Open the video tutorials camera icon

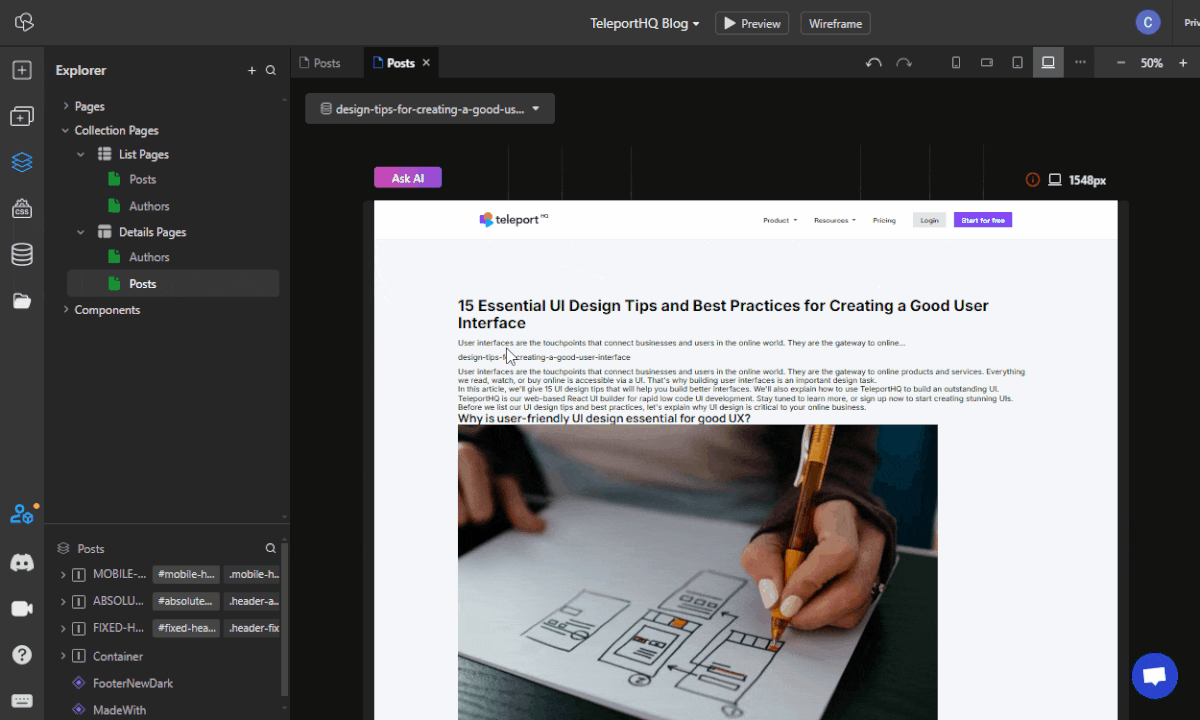point(22,609)
